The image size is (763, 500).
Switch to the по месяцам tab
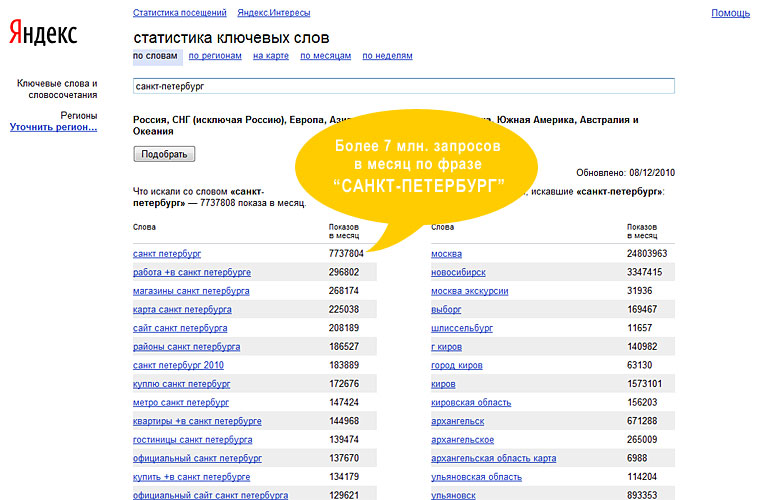(x=326, y=56)
